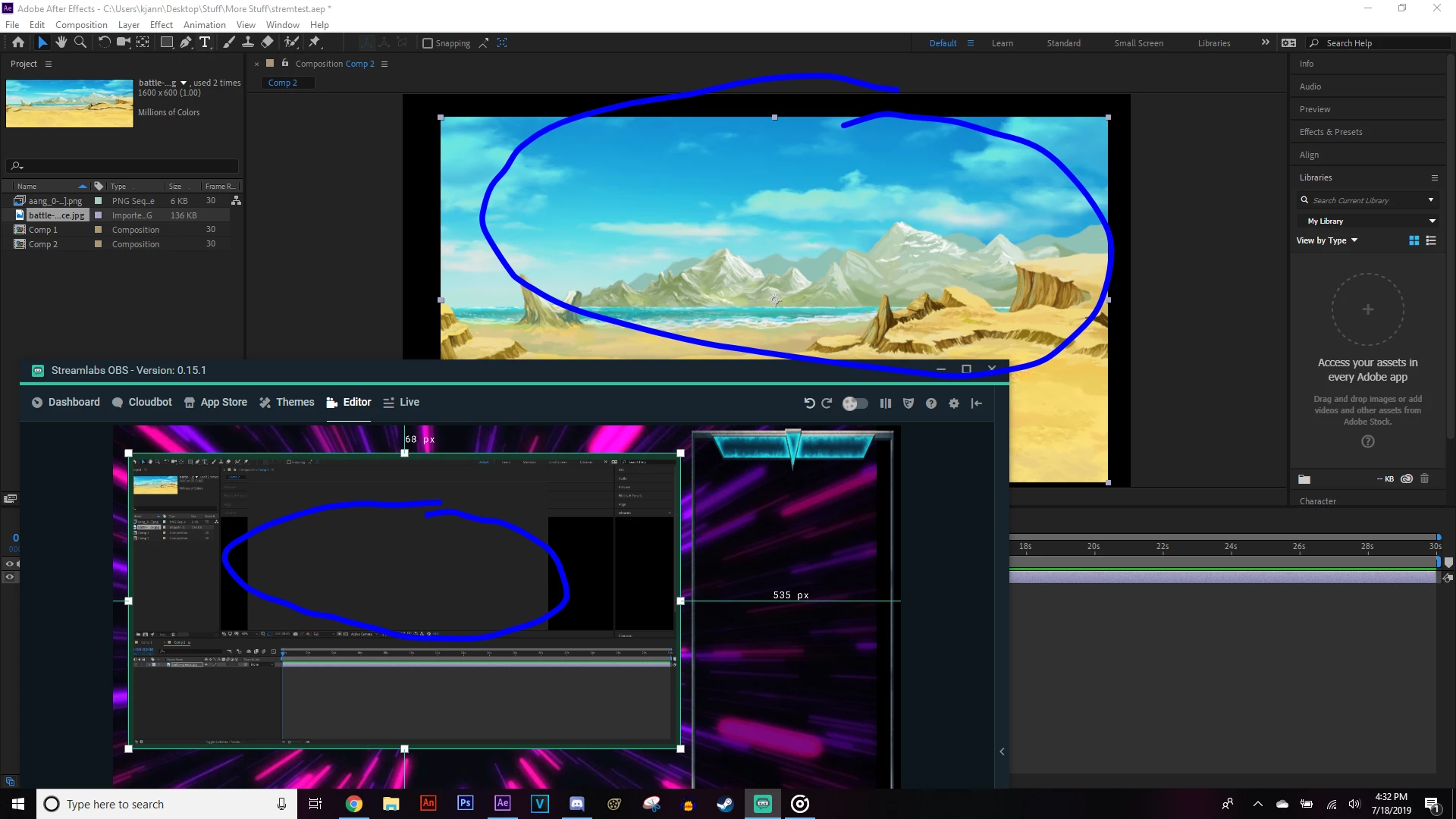The width and height of the screenshot is (1456, 819).
Task: Select the Clone Stamp tool
Action: (248, 42)
